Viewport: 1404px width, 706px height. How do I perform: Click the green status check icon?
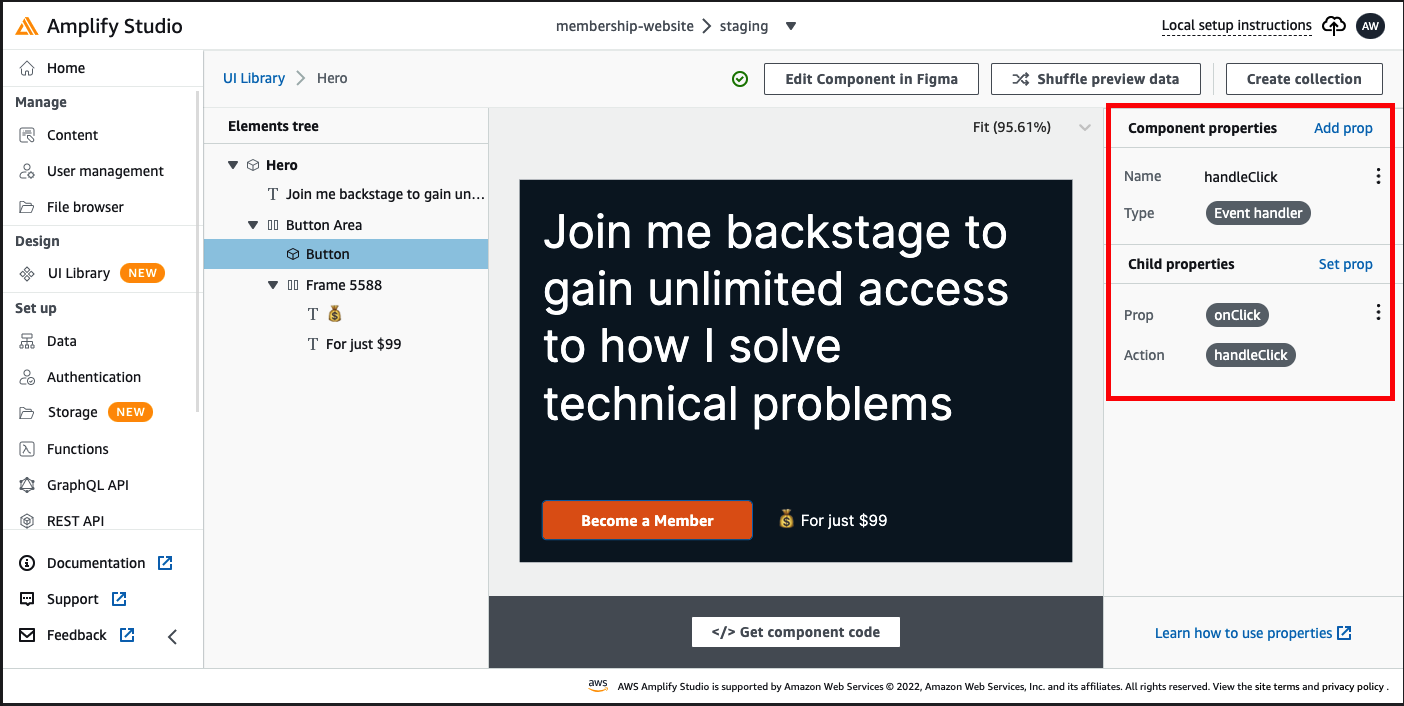click(740, 79)
